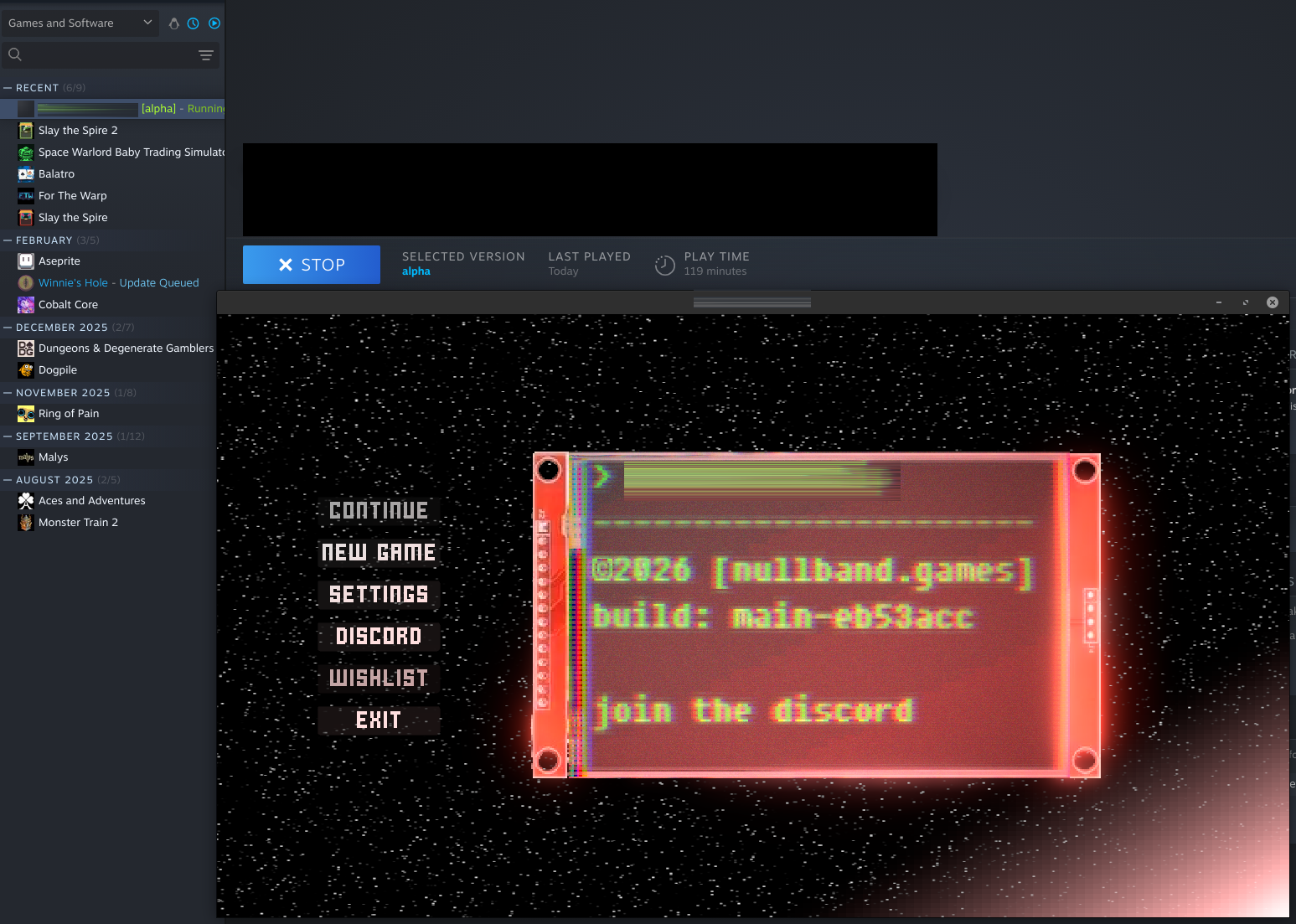Click the Ring of Pain icon

25,413
